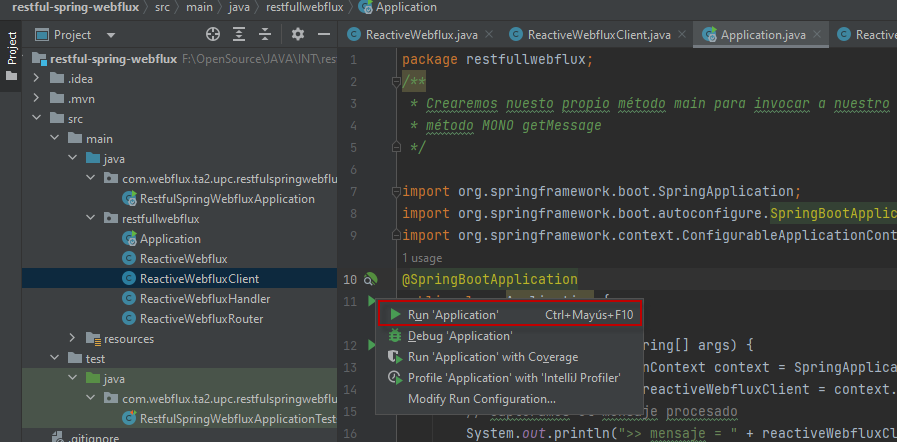The width and height of the screenshot is (897, 442).
Task: Expand the .idea folder
Action: coord(37,78)
